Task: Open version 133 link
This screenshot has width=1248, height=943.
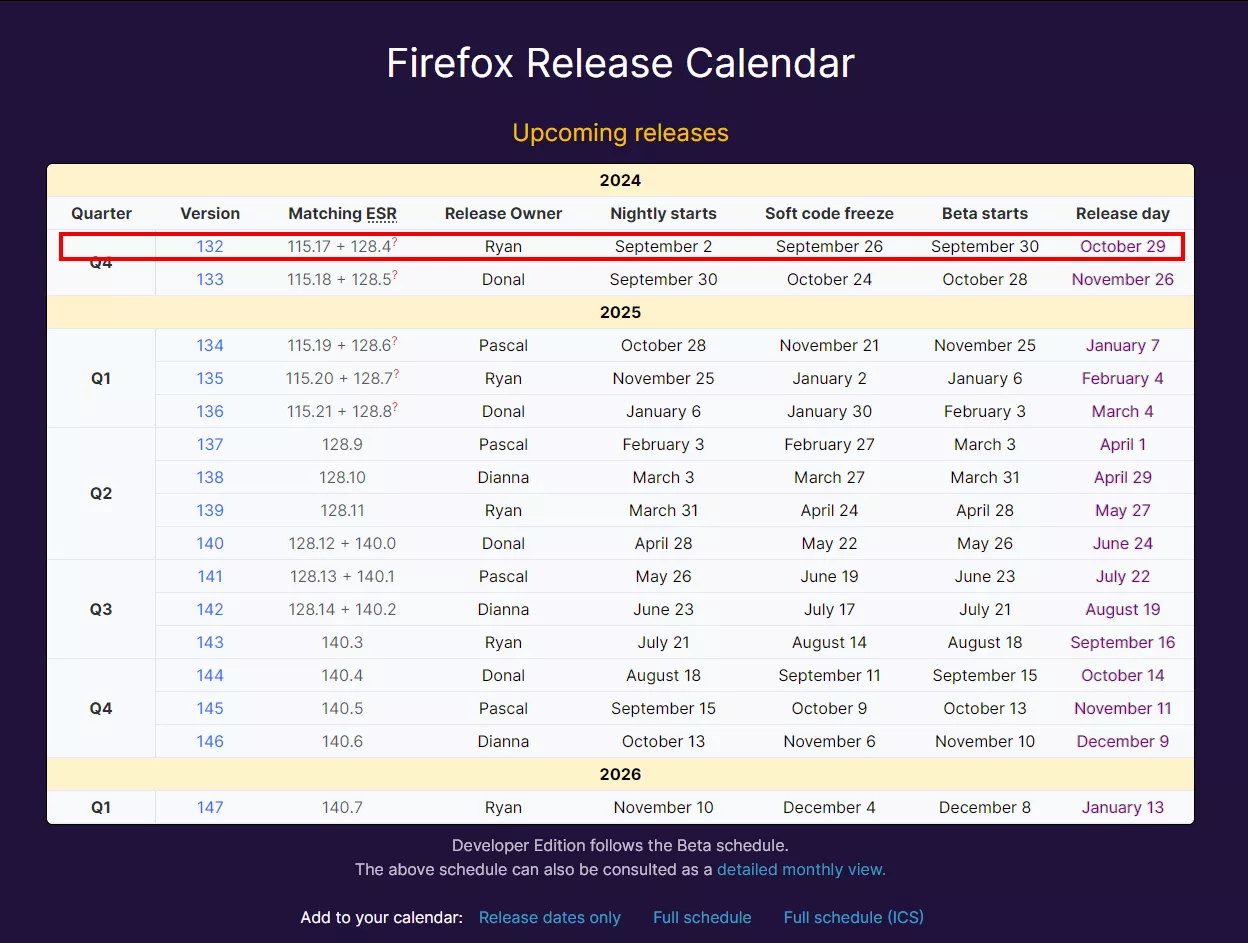Action: pos(210,279)
